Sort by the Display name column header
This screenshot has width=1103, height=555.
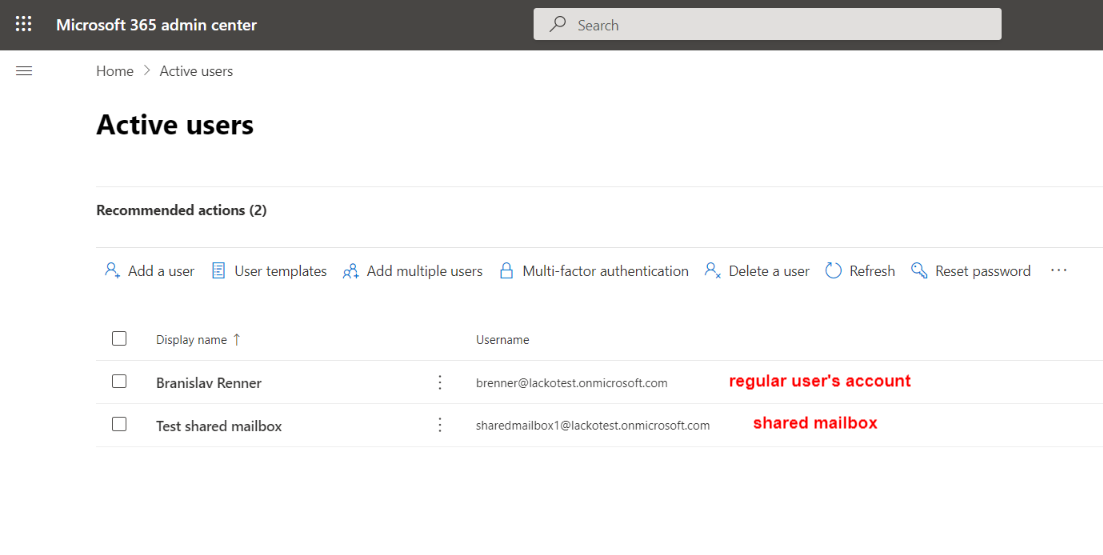coord(191,340)
